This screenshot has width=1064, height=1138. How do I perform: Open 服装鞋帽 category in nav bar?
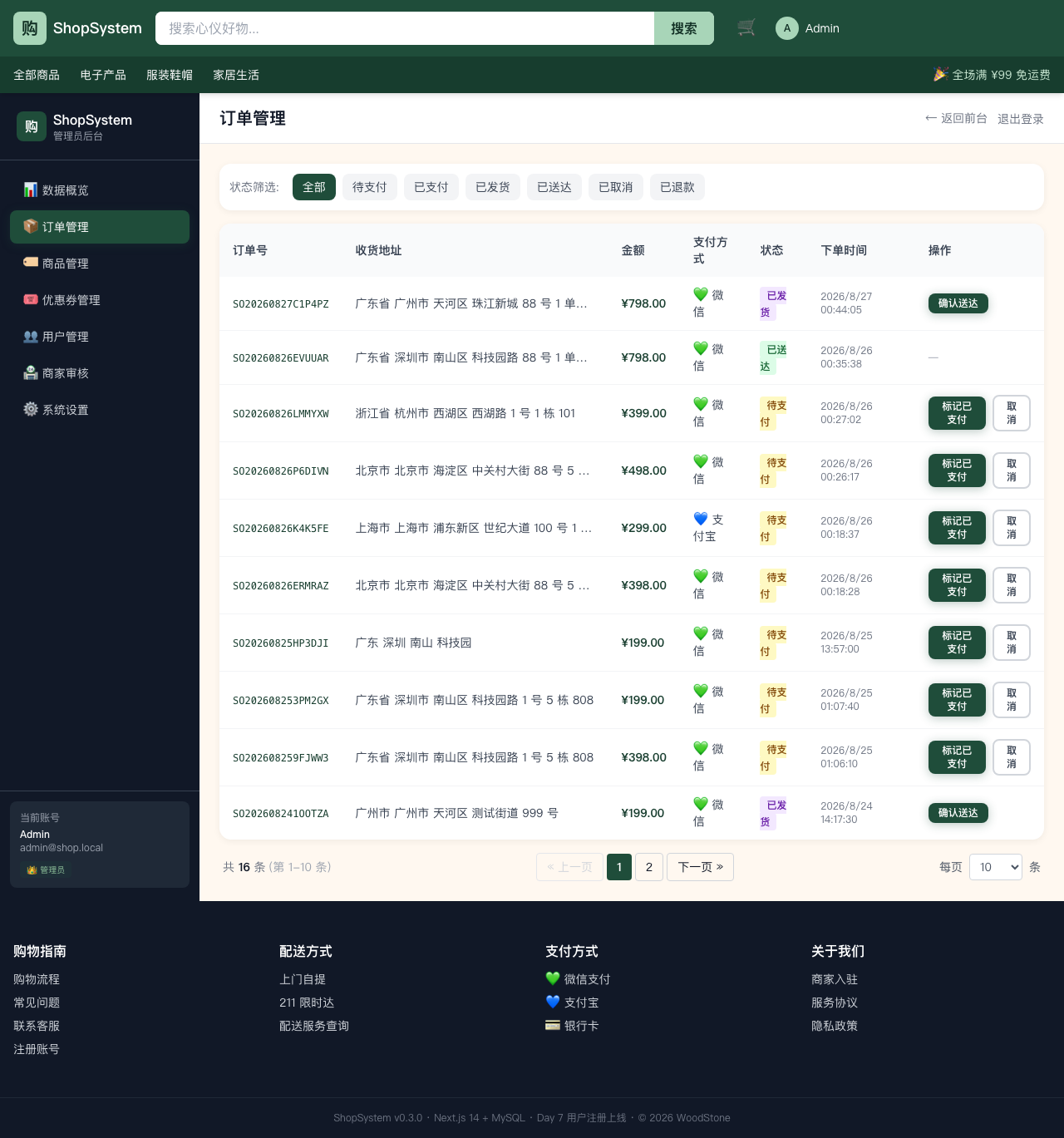point(170,75)
